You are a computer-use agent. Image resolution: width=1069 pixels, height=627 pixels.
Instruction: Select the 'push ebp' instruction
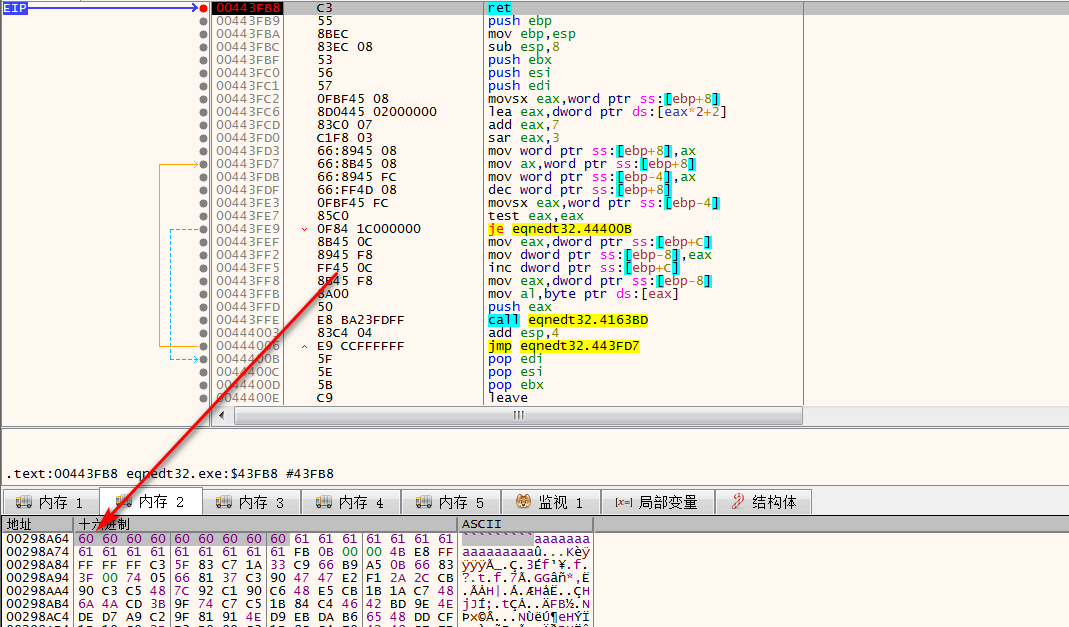(520, 21)
